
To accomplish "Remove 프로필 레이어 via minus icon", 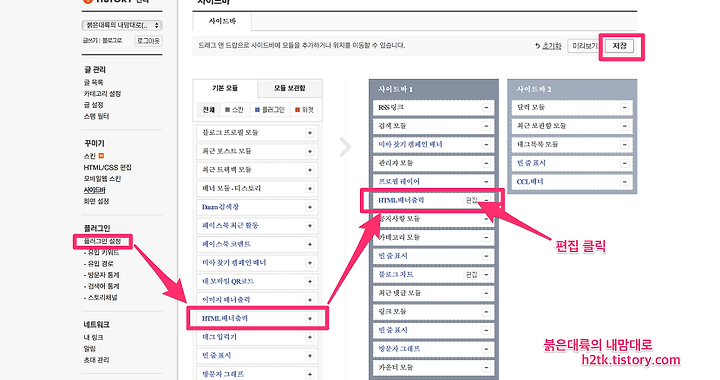I will [x=486, y=182].
